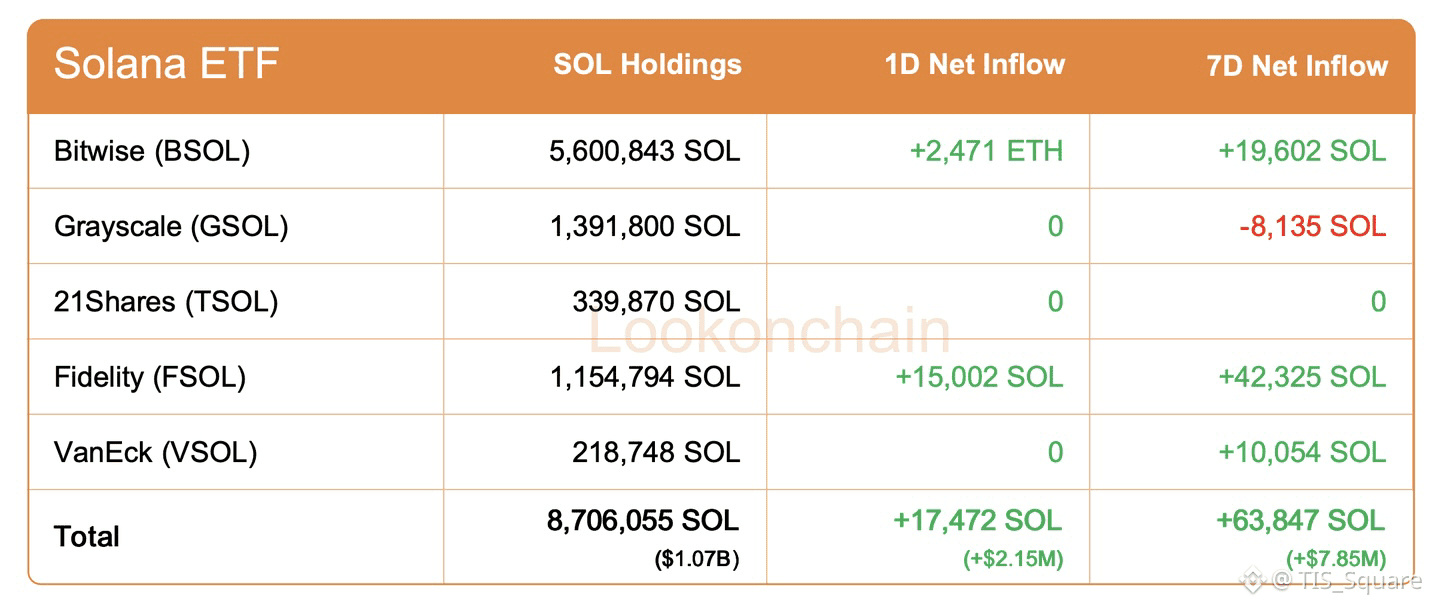Click Bitwise holdings value 5,600,843 SOL
This screenshot has height=605, width=1430.
click(x=645, y=151)
